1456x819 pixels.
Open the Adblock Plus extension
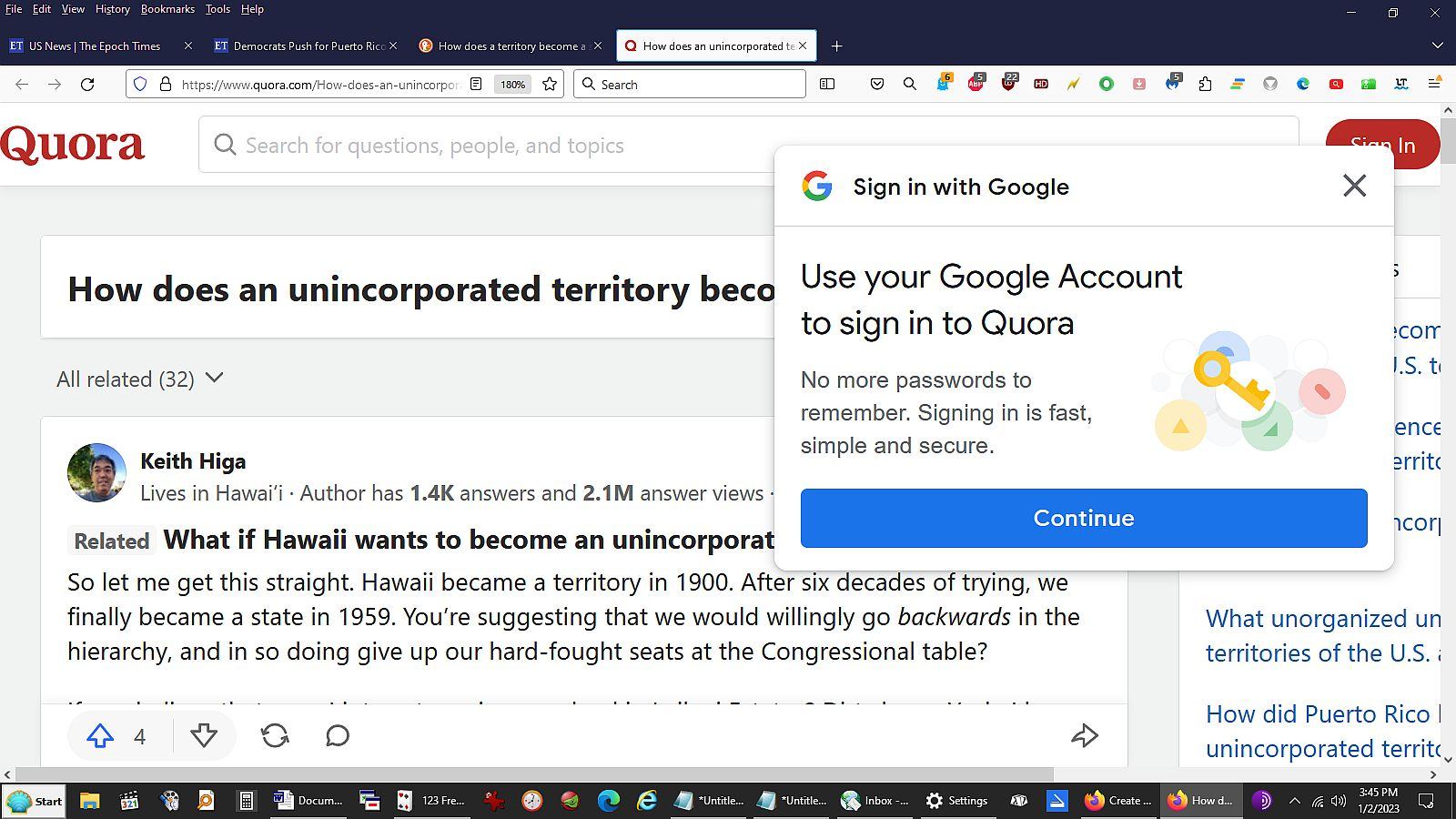[x=976, y=84]
